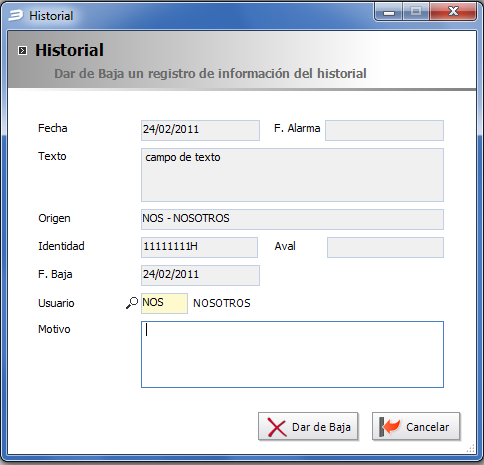Click the red X icon on Dar de Baja
Screen dimensions: 484x465
tap(277, 428)
